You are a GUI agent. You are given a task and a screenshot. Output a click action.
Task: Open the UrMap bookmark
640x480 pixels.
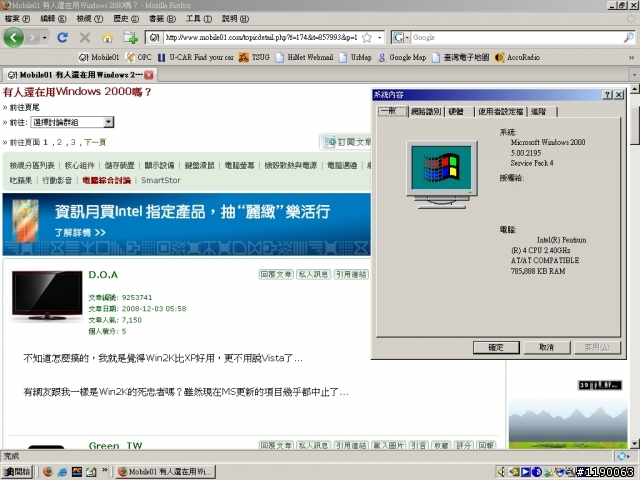pos(355,57)
